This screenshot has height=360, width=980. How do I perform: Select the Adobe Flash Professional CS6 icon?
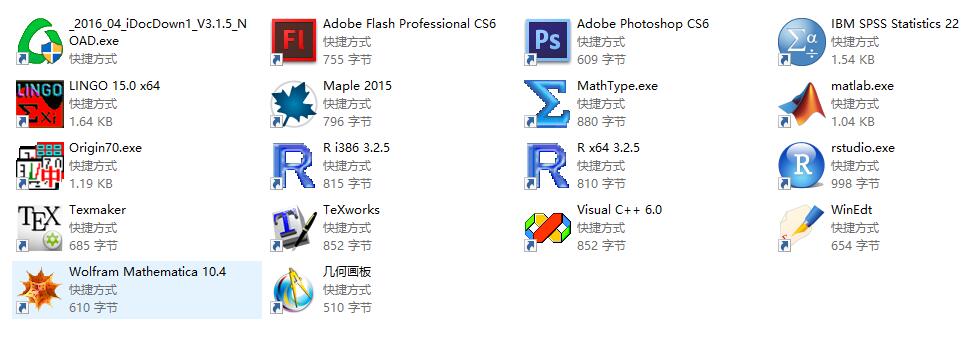(x=293, y=42)
